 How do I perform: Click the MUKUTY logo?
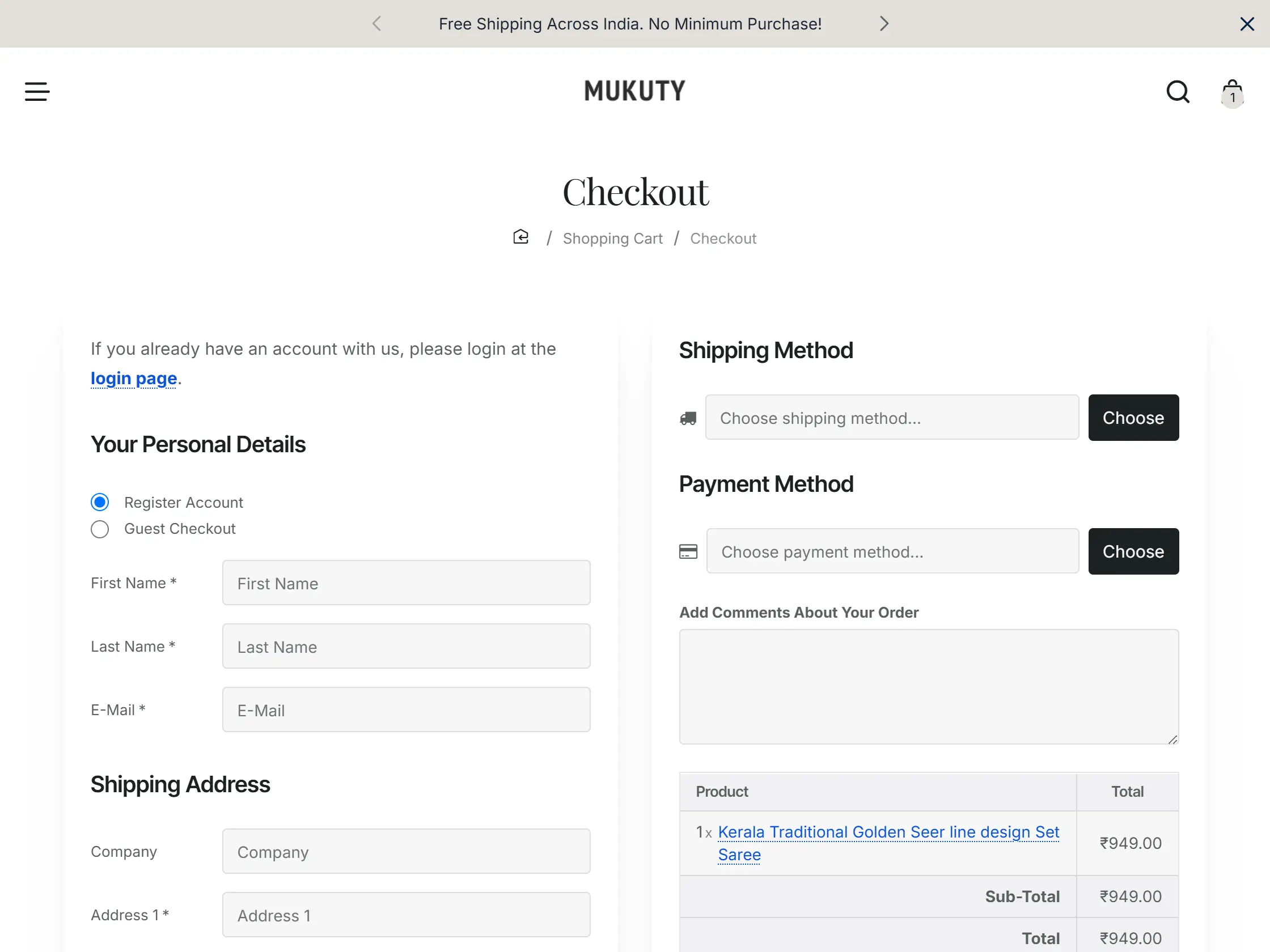[635, 91]
